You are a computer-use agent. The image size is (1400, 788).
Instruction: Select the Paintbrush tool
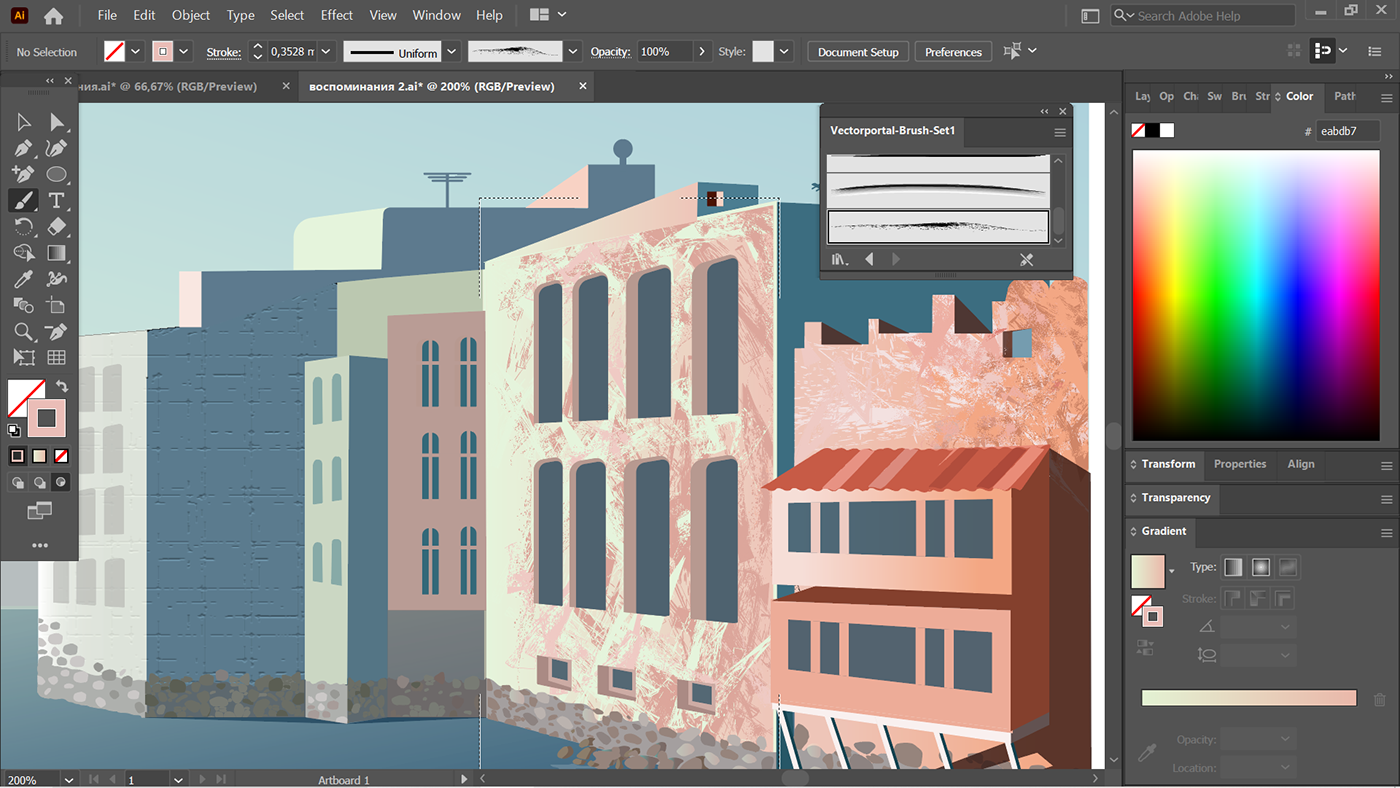pos(23,201)
